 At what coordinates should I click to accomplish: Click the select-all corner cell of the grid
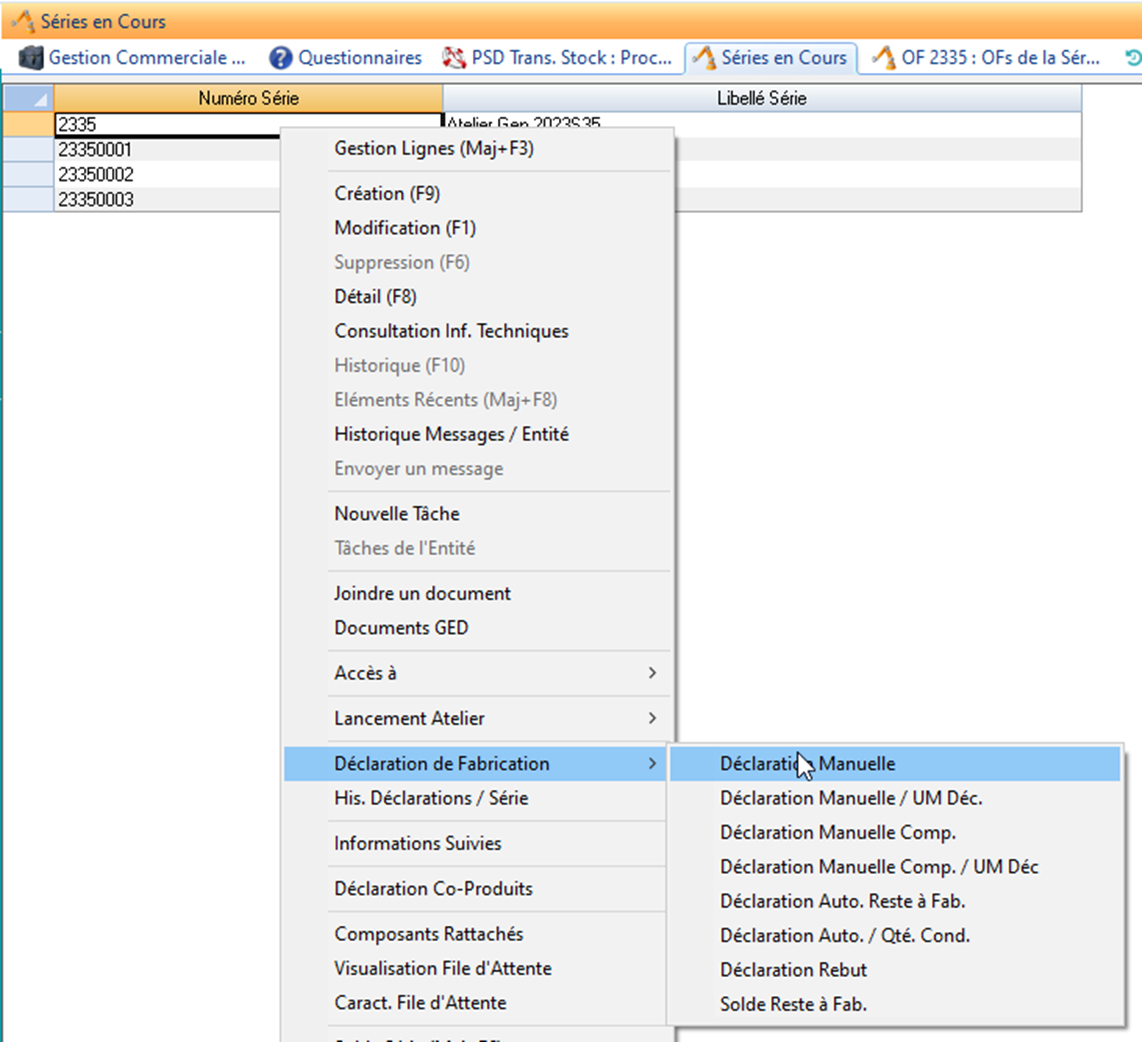(x=28, y=98)
